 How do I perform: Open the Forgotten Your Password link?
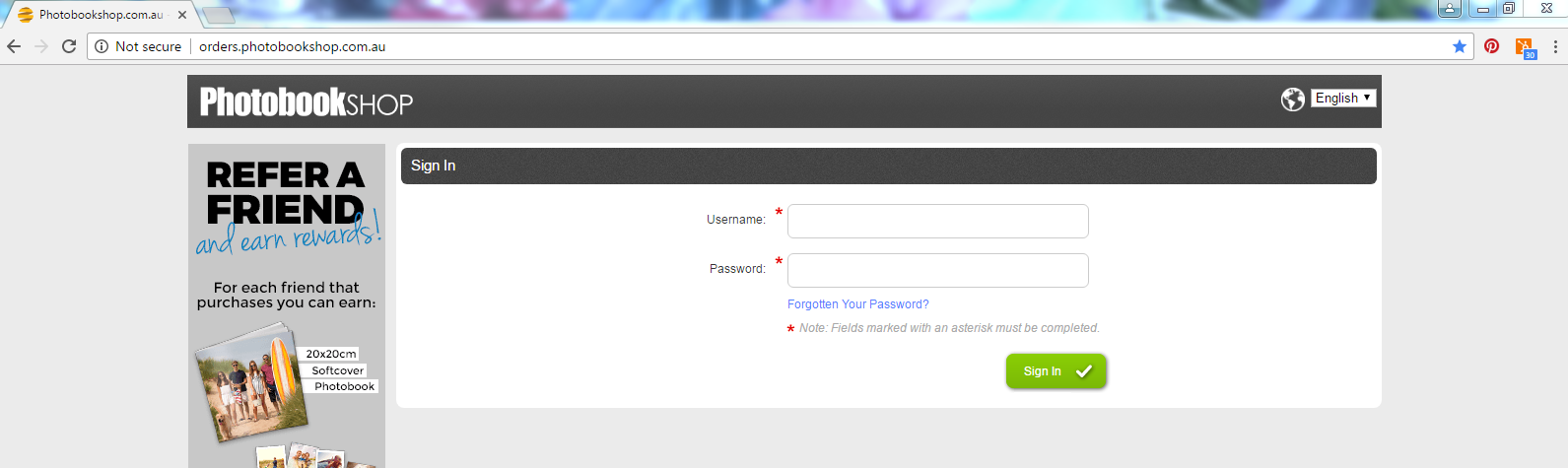click(857, 304)
